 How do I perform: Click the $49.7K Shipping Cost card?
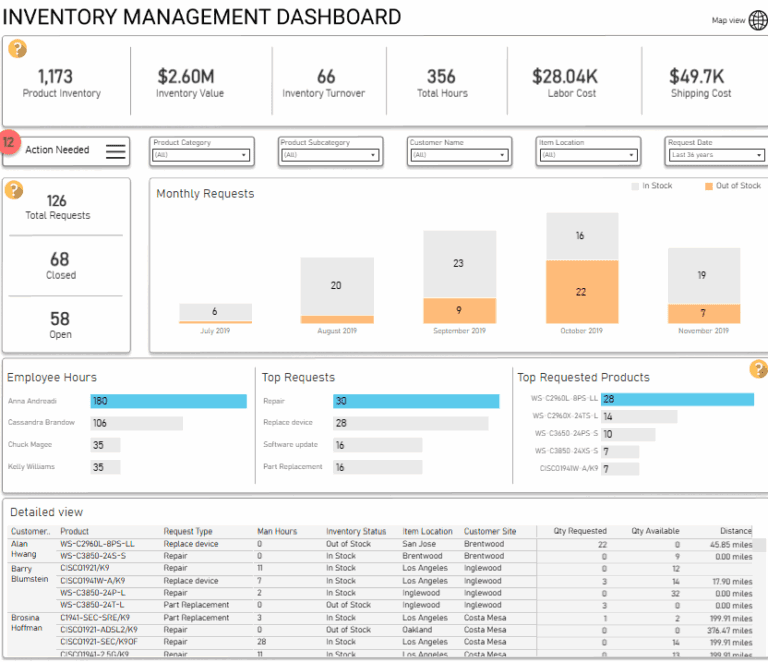pos(700,83)
